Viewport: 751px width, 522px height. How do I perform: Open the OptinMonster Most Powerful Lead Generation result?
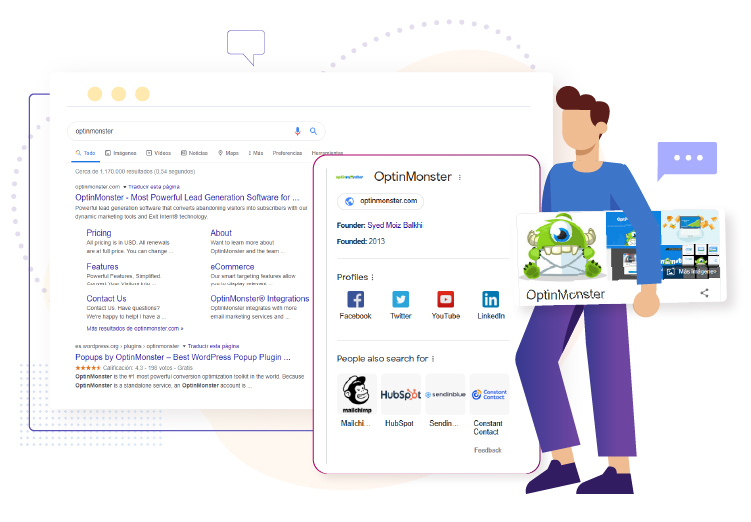point(187,197)
